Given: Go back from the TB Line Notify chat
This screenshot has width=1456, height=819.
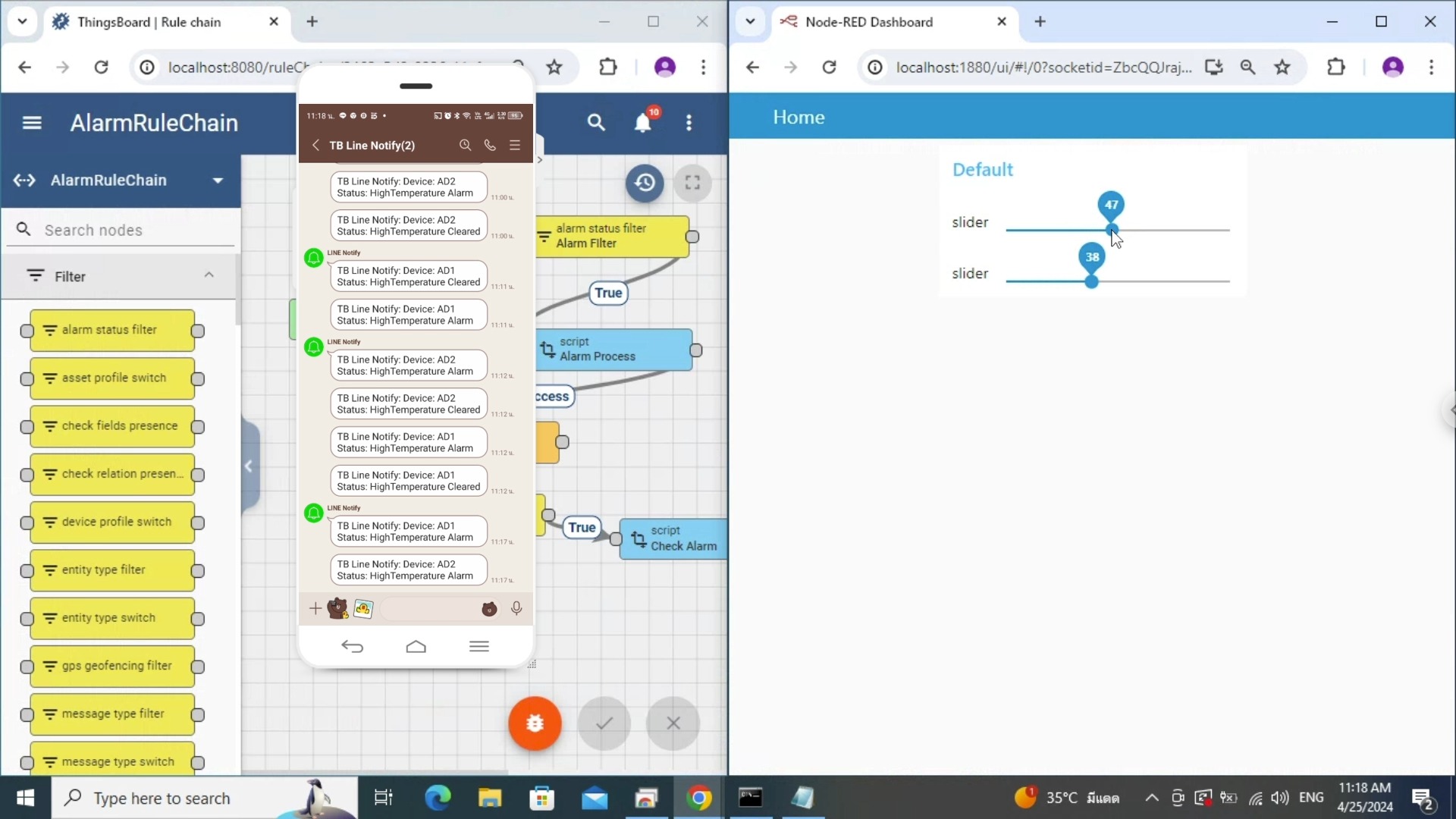Looking at the screenshot, I should coord(315,146).
